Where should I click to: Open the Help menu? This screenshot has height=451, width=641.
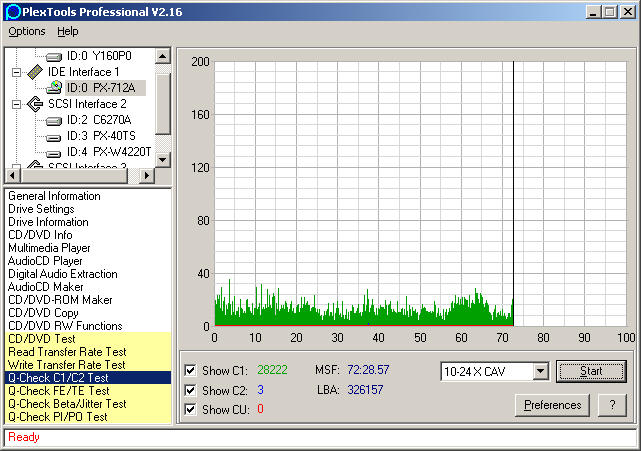[x=68, y=31]
